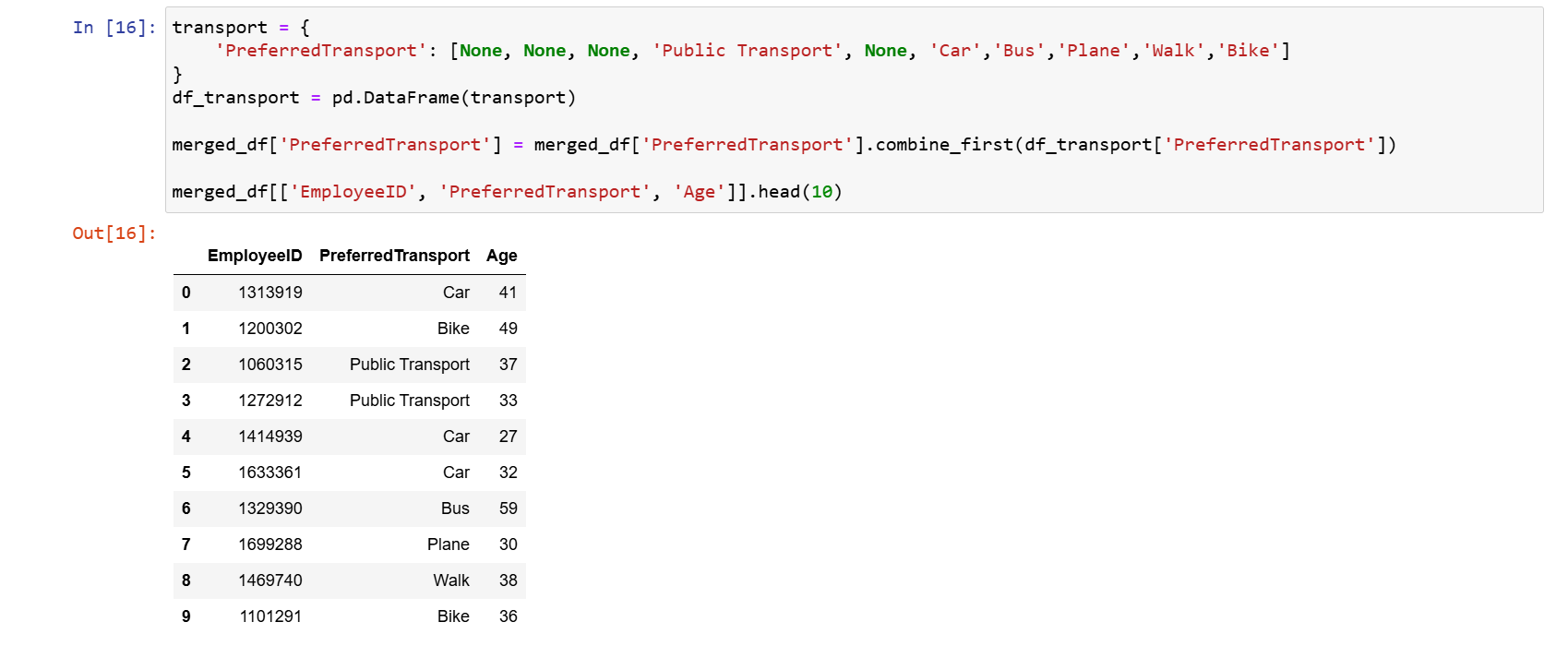Screen dimensions: 1568x646
Task: Click the Bus cell in row 6
Action: tap(455, 508)
